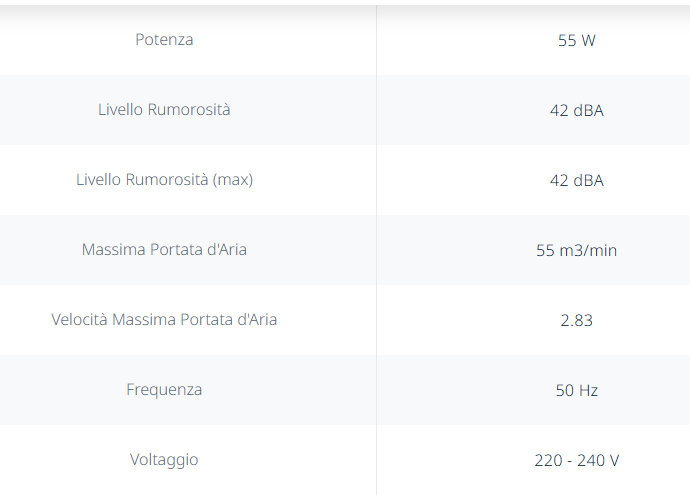Click the Frequenza label

coord(164,390)
